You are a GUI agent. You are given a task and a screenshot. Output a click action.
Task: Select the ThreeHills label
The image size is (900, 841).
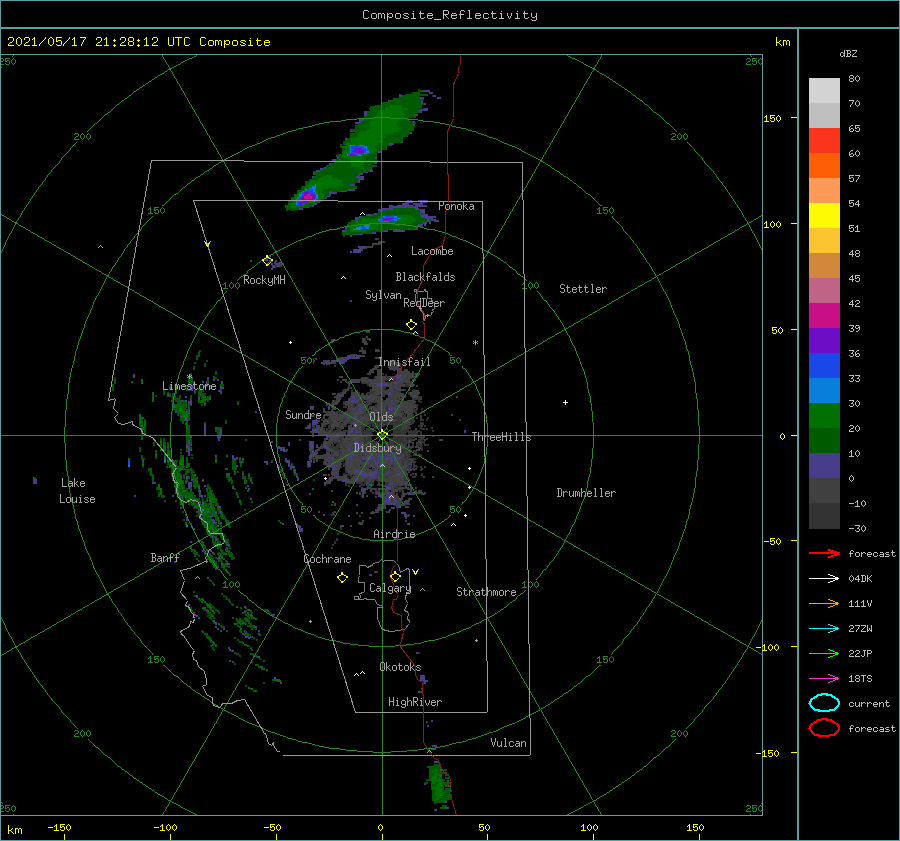(x=502, y=437)
